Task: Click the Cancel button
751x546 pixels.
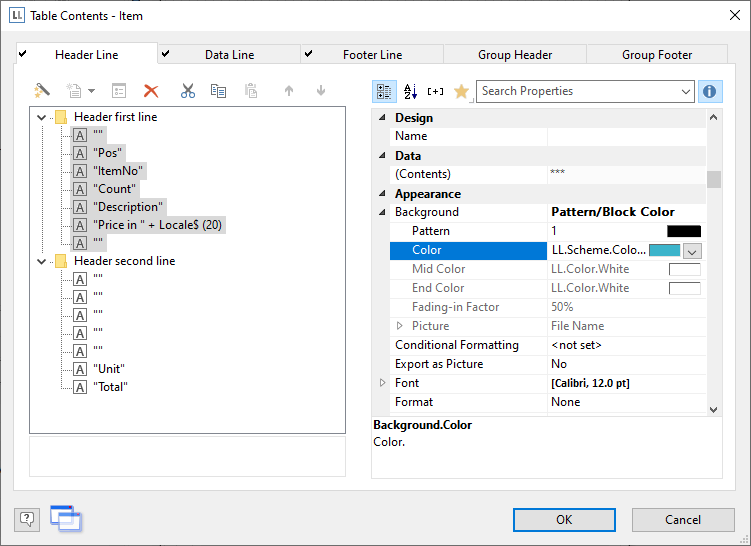Action: (x=682, y=519)
